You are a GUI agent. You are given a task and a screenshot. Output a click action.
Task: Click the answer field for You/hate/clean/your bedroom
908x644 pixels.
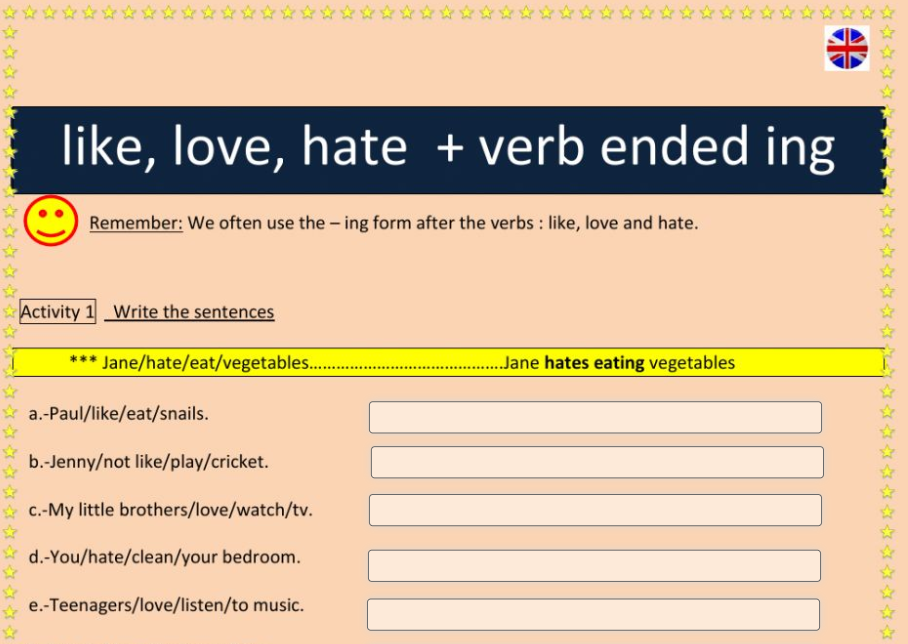(x=594, y=566)
